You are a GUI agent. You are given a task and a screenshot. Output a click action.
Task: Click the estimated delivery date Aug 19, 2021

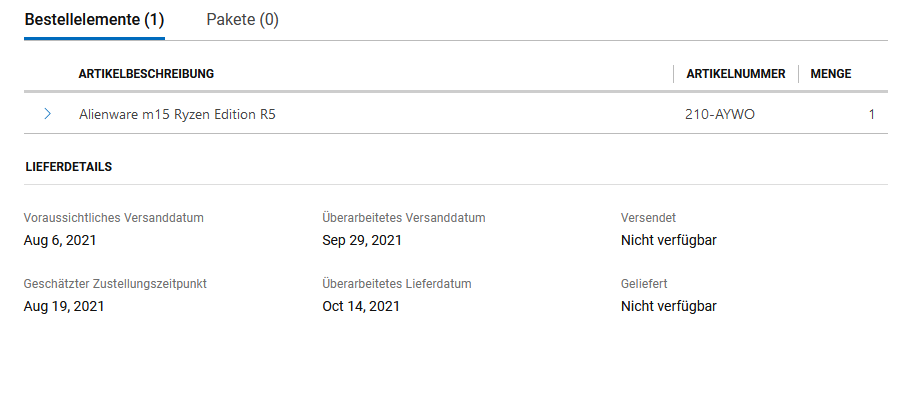click(63, 306)
